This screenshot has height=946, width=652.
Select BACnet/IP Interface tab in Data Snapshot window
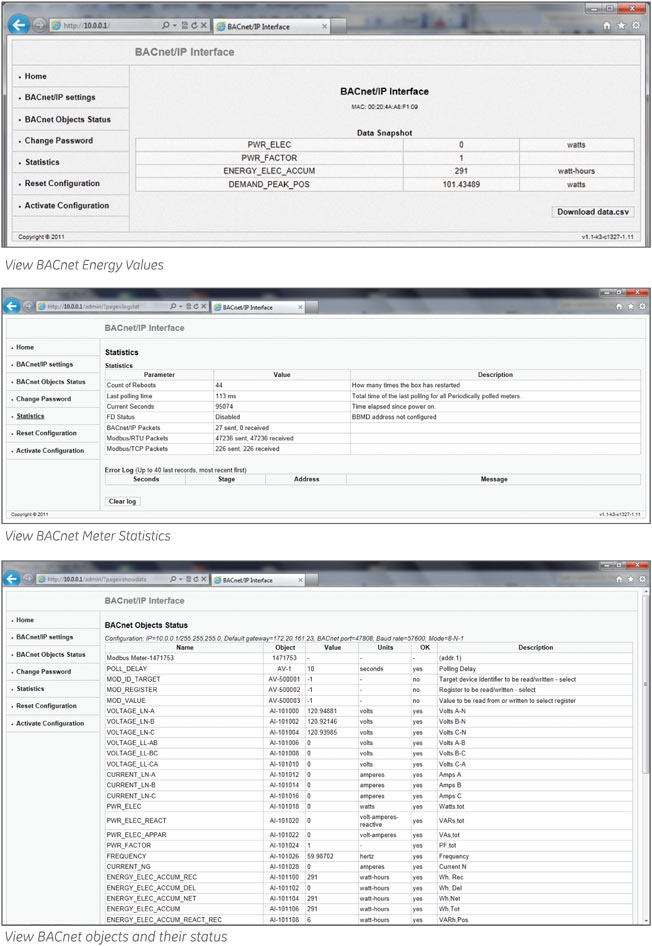(x=271, y=27)
